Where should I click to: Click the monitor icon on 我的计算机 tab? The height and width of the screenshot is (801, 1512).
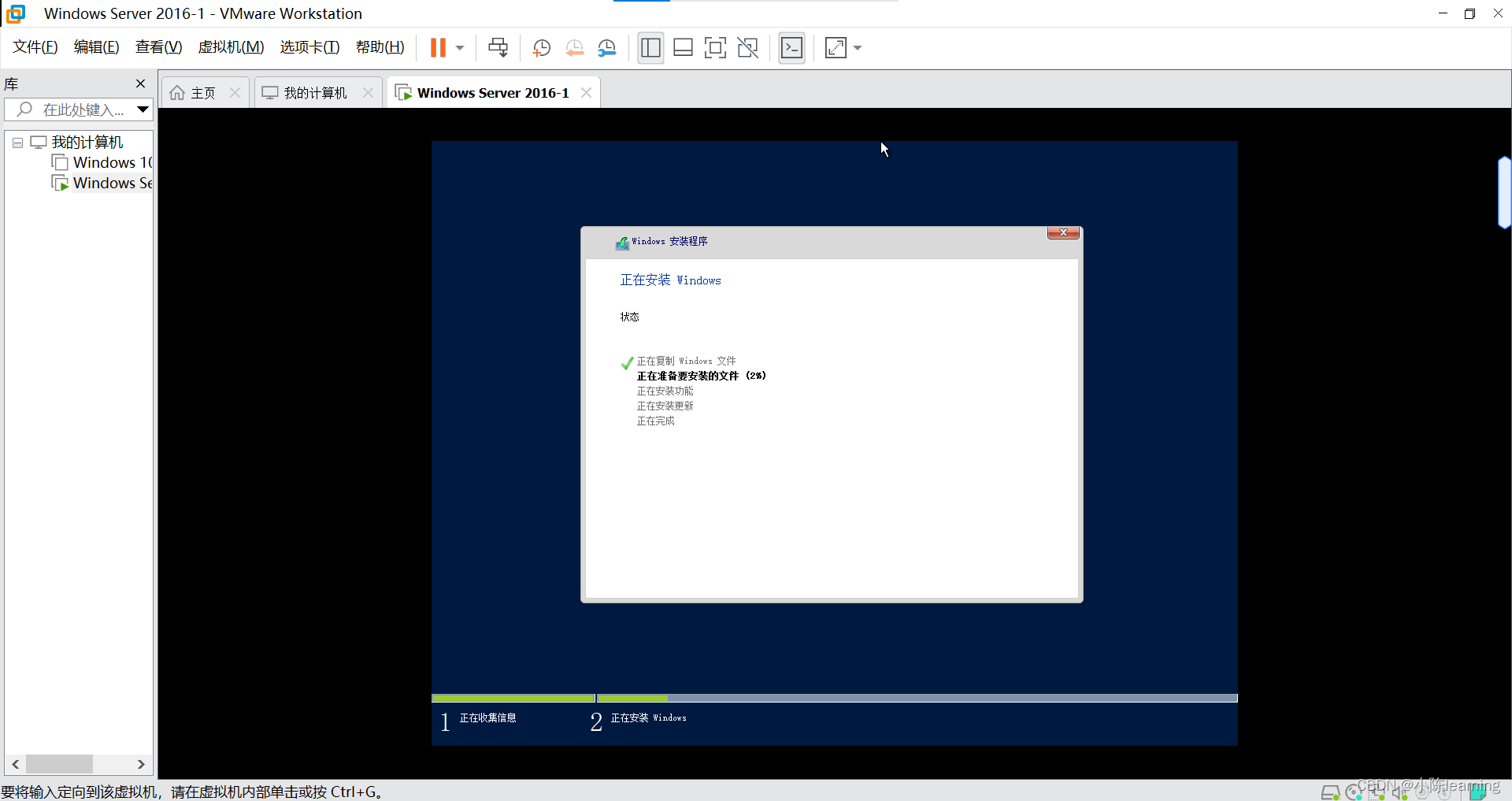pyautogui.click(x=270, y=93)
